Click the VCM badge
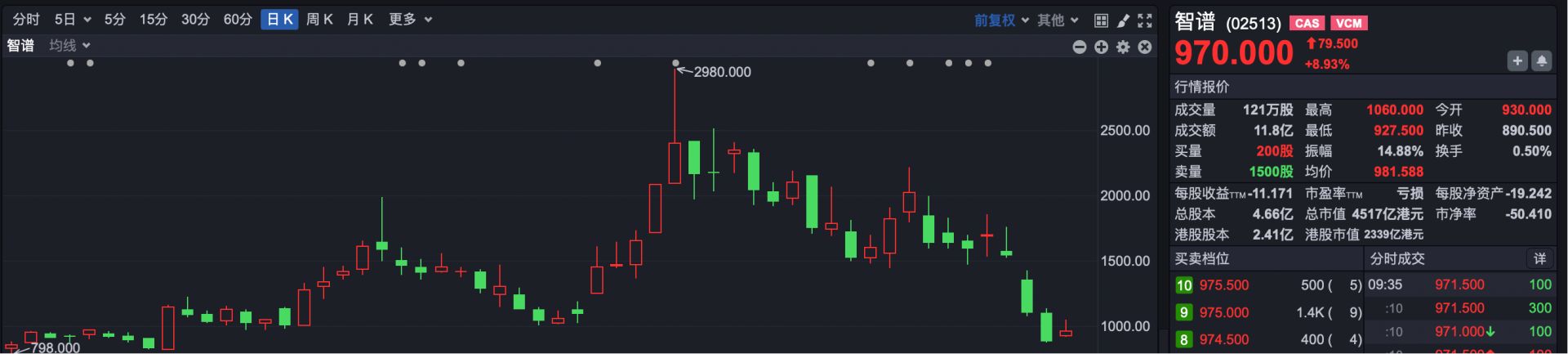Image resolution: width=1568 pixels, height=354 pixels. [1349, 24]
